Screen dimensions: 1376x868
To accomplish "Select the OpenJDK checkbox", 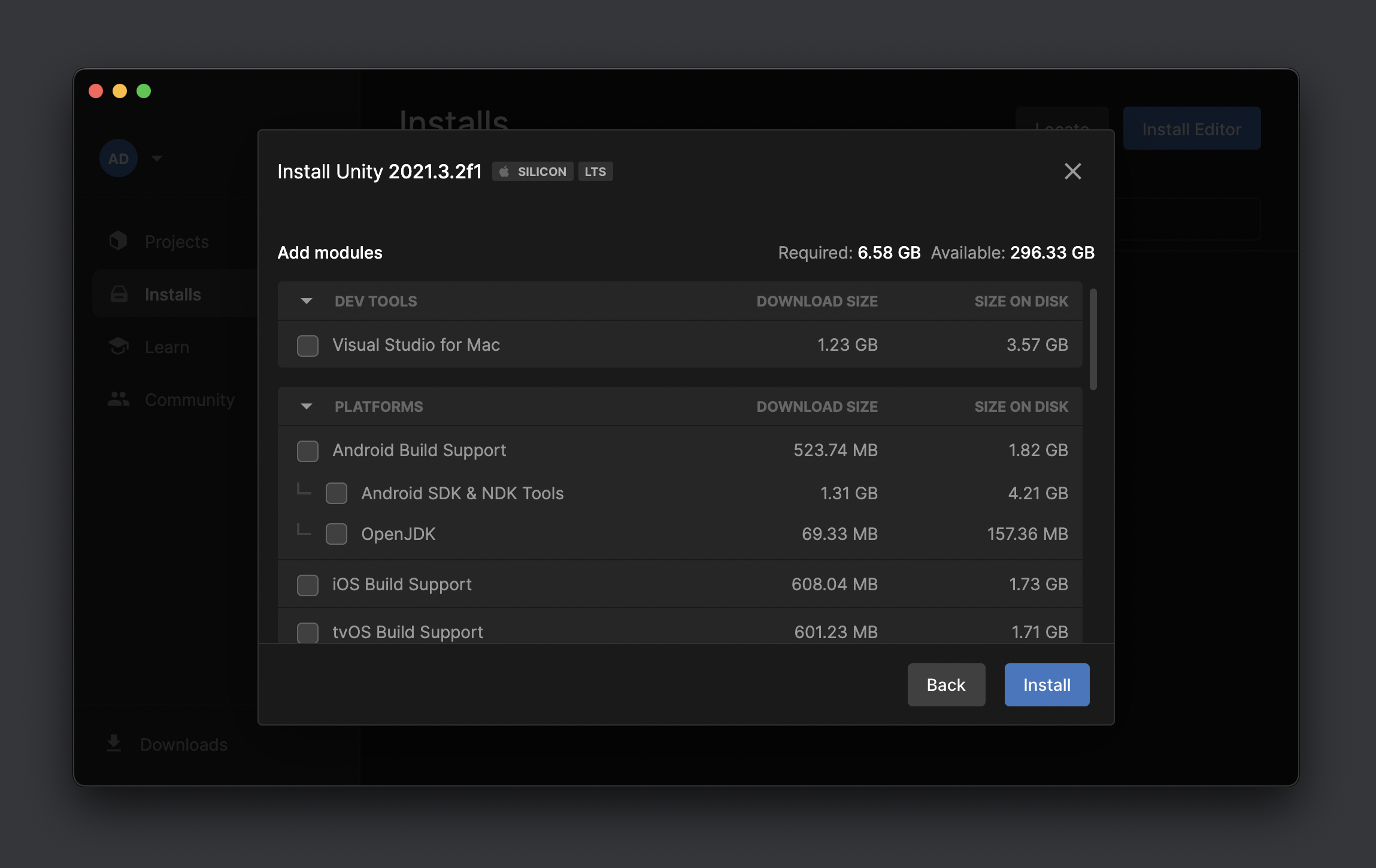I will point(337,534).
